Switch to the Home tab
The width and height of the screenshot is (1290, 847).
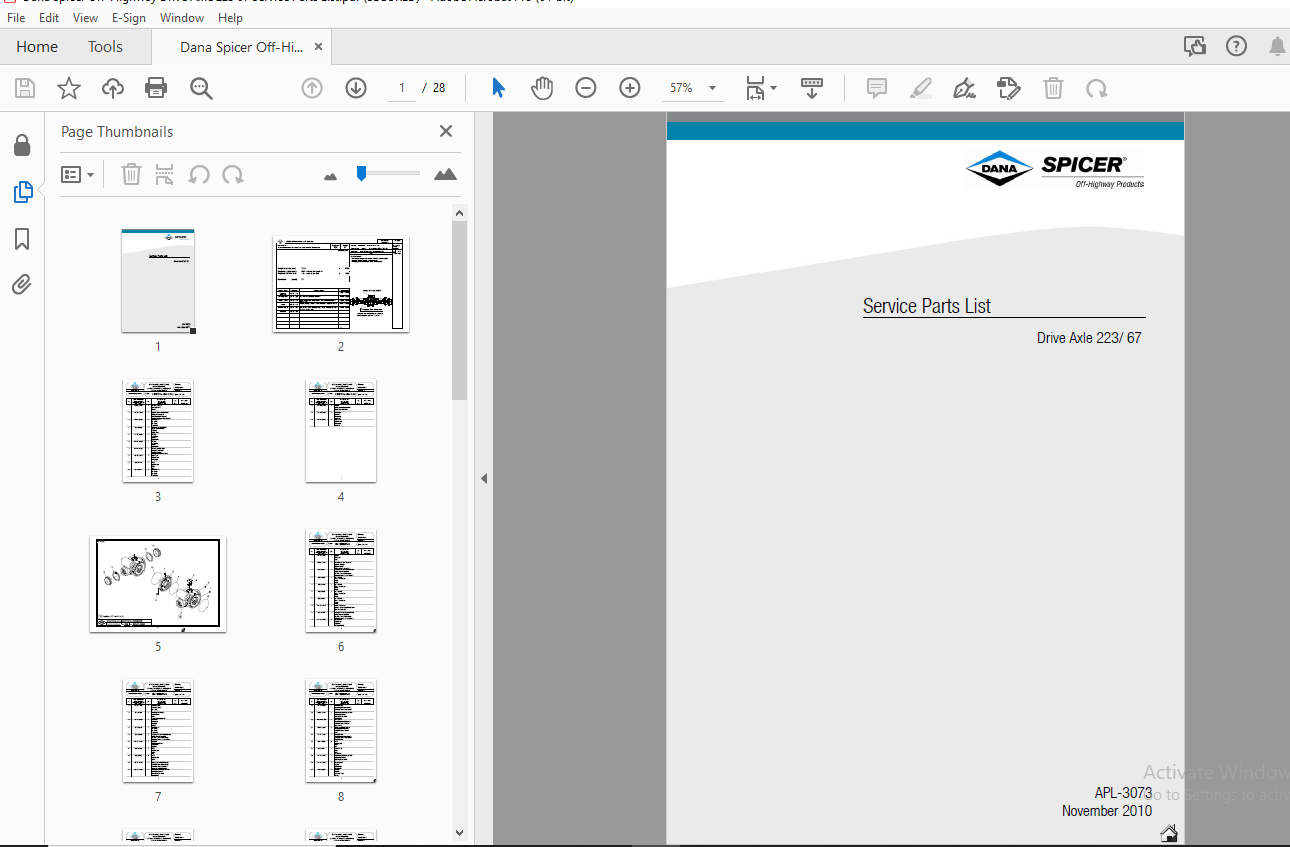coord(37,47)
